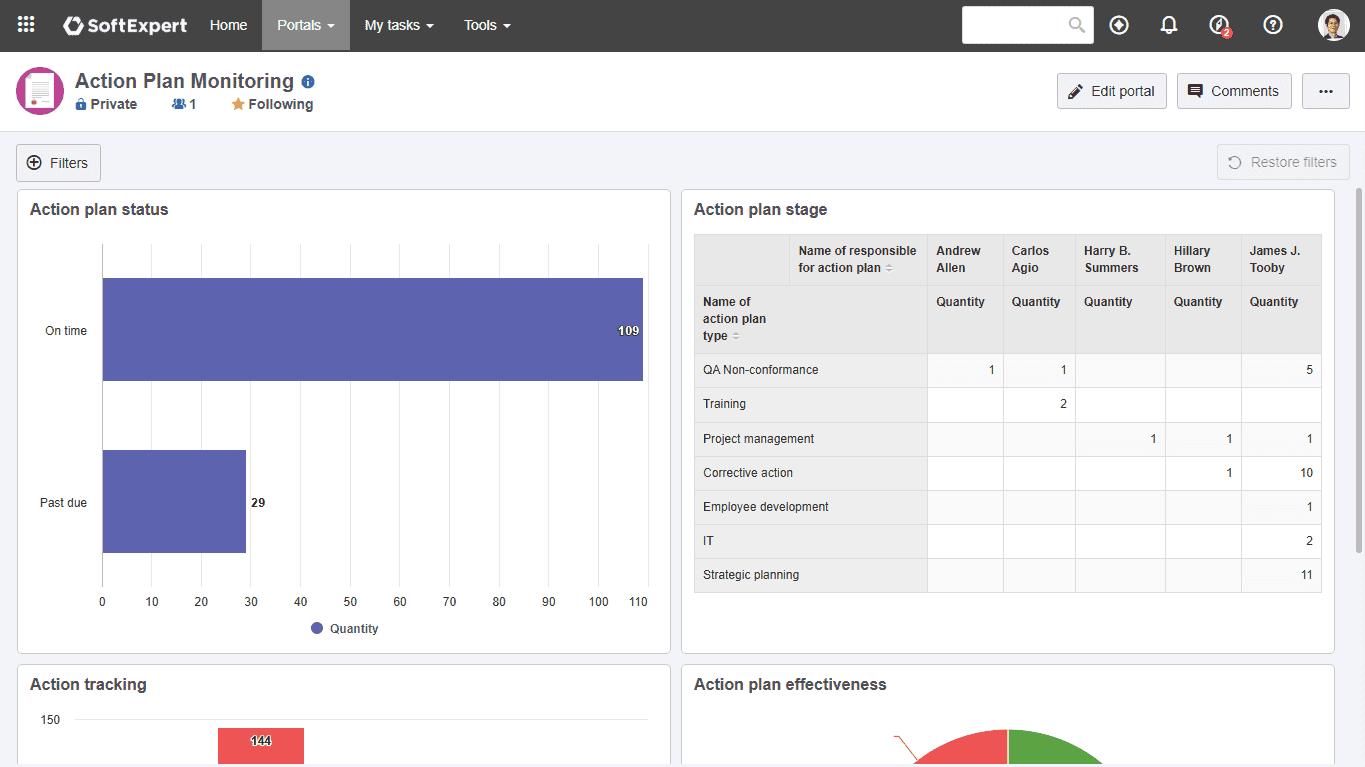Click the compass icon with red badge
This screenshot has width=1365, height=767.
click(1219, 25)
